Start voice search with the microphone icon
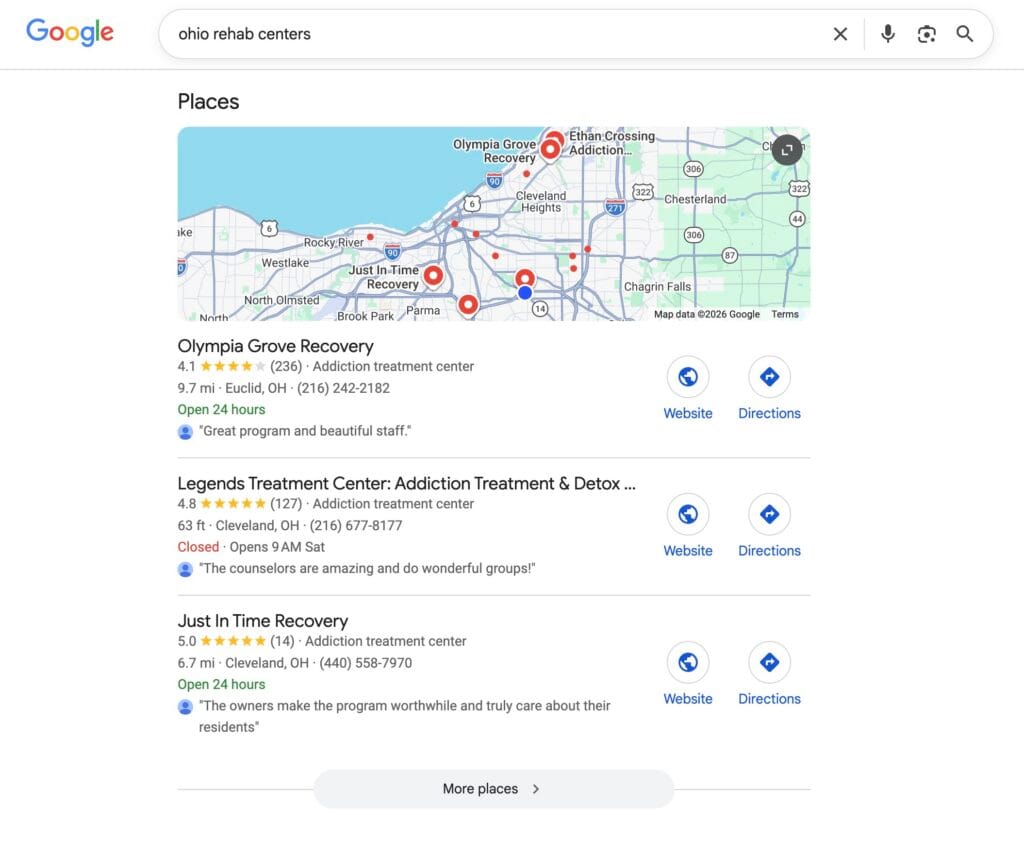This screenshot has height=841, width=1024. tap(888, 34)
